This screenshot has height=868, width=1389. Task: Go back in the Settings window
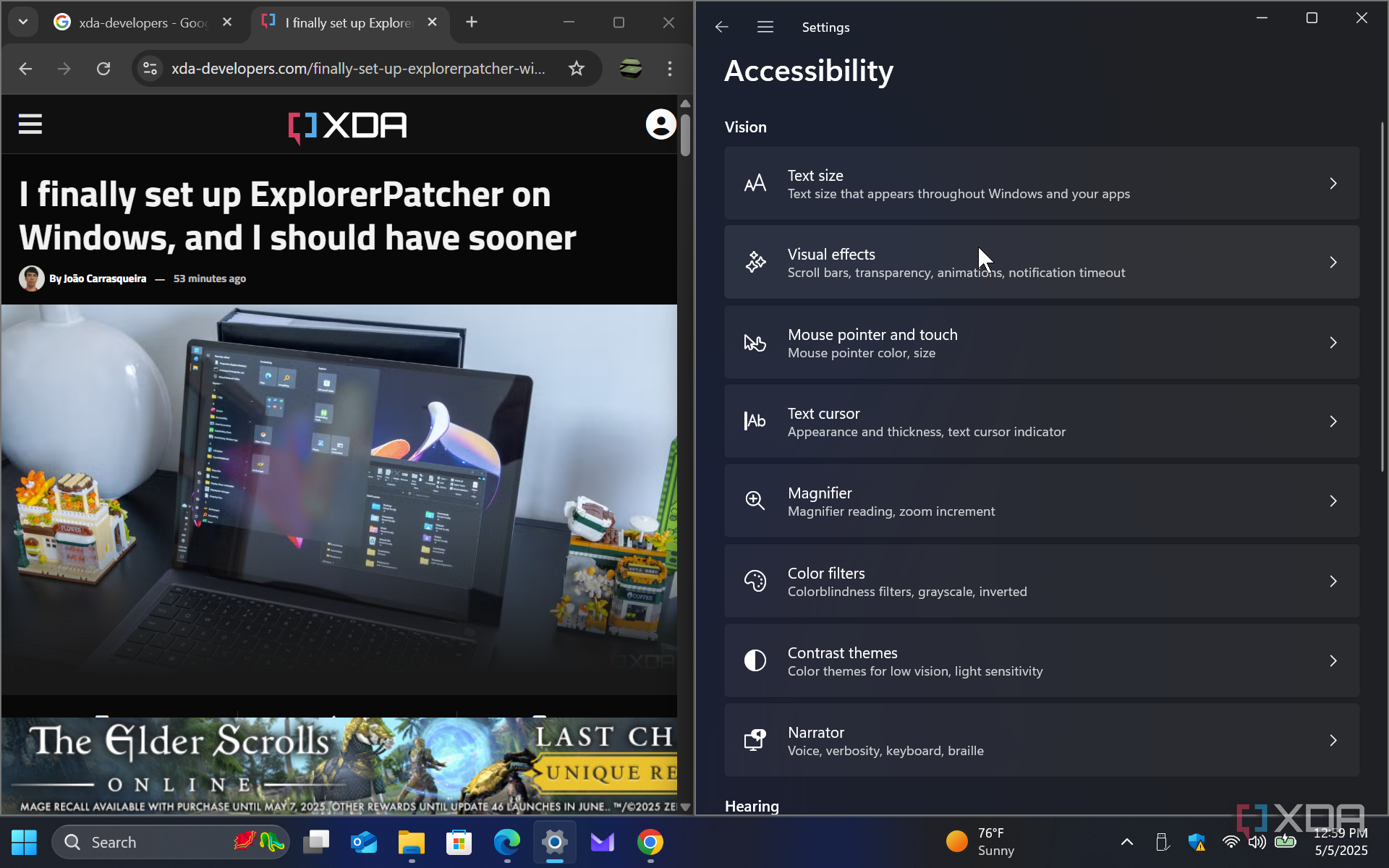tap(721, 27)
